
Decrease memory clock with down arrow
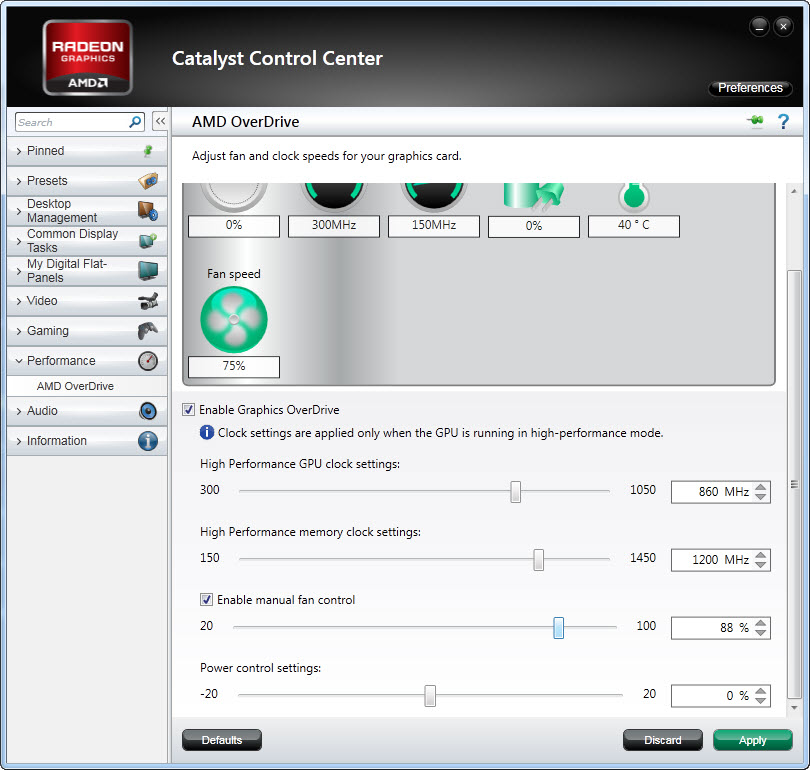coord(760,565)
